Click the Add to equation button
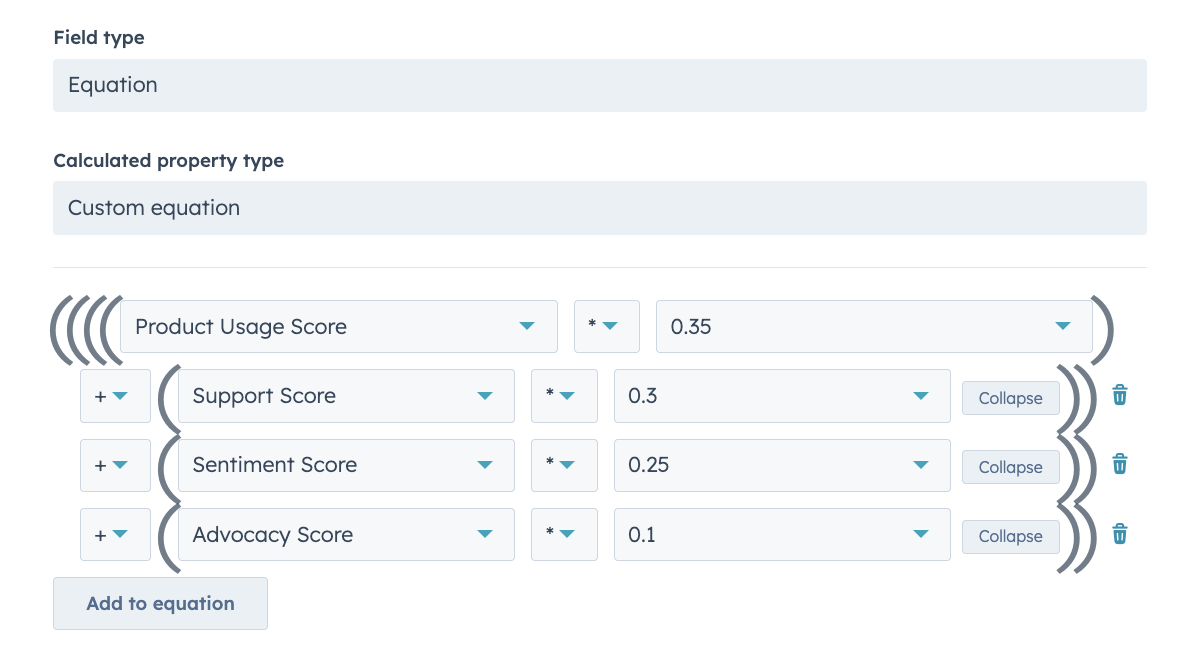 (x=160, y=603)
